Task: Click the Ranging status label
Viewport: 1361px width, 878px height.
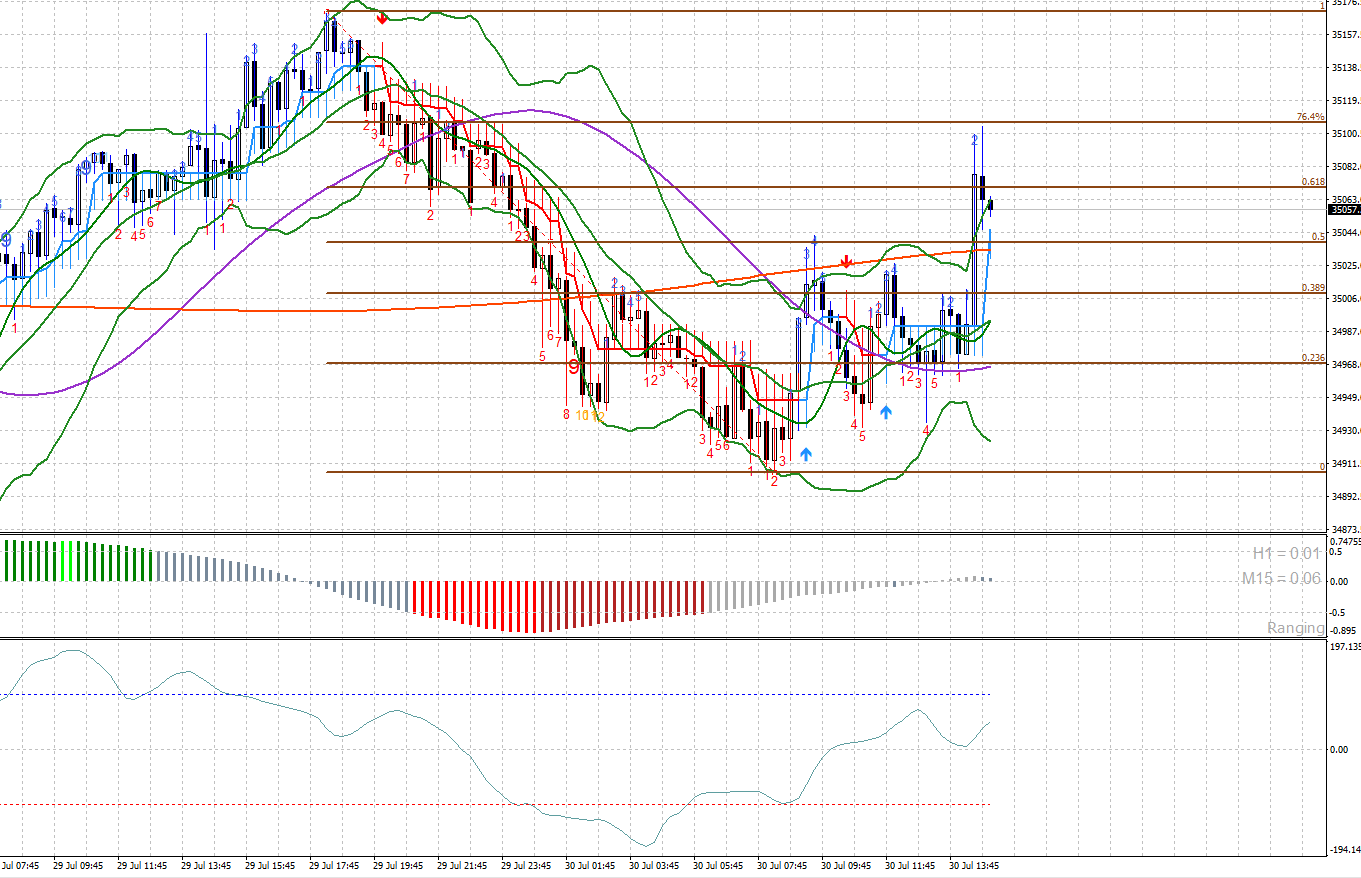Action: (1297, 628)
